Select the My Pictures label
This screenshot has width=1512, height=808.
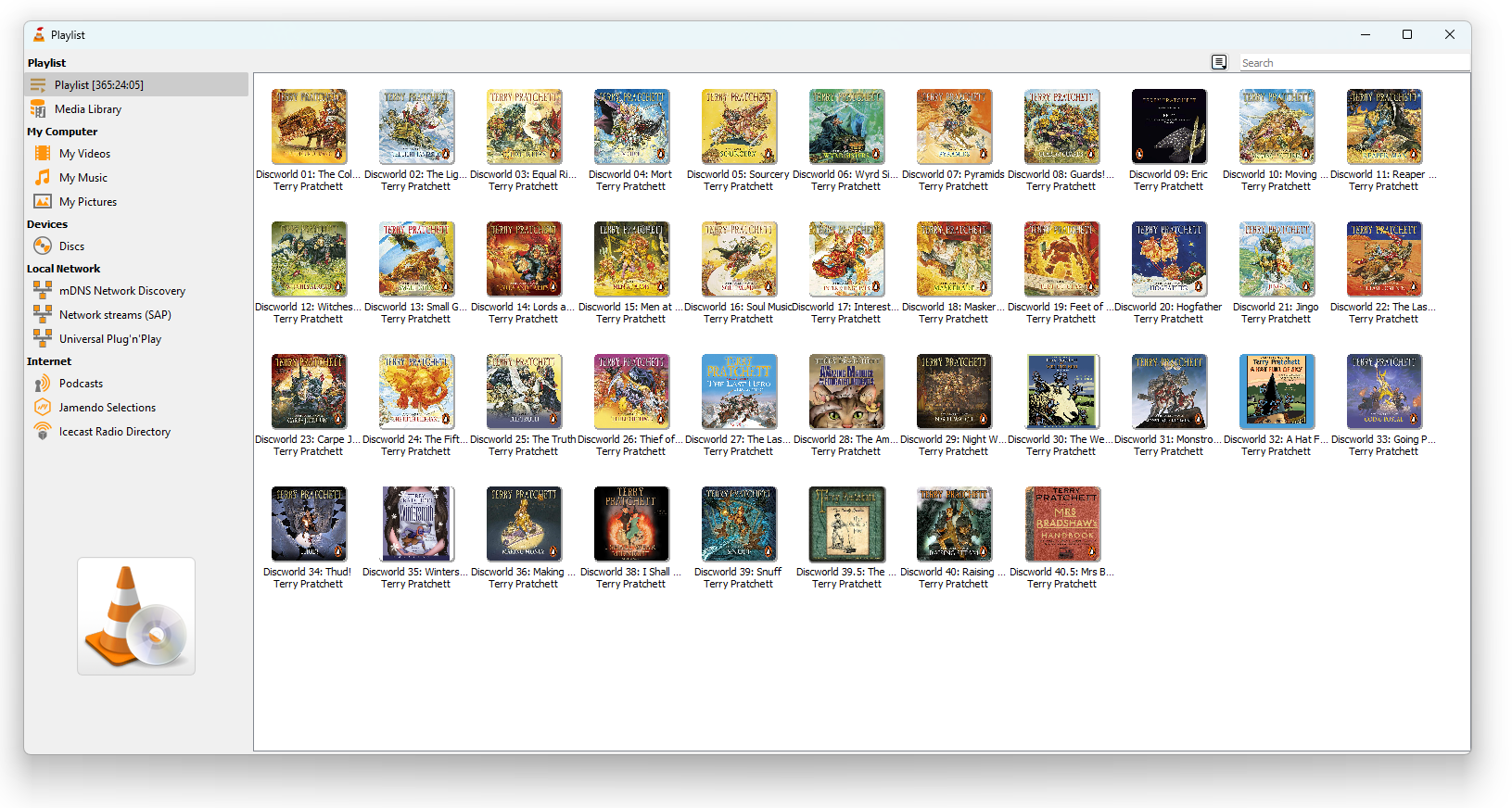click(88, 202)
